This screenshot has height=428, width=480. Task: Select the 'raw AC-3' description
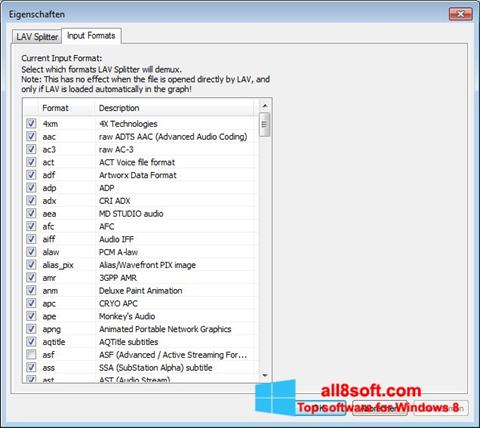click(x=116, y=149)
